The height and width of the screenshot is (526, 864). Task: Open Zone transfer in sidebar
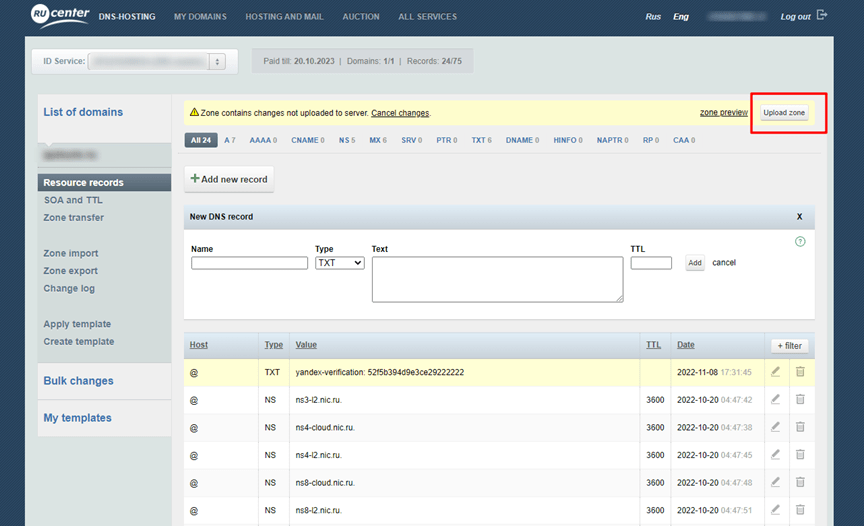coord(73,218)
